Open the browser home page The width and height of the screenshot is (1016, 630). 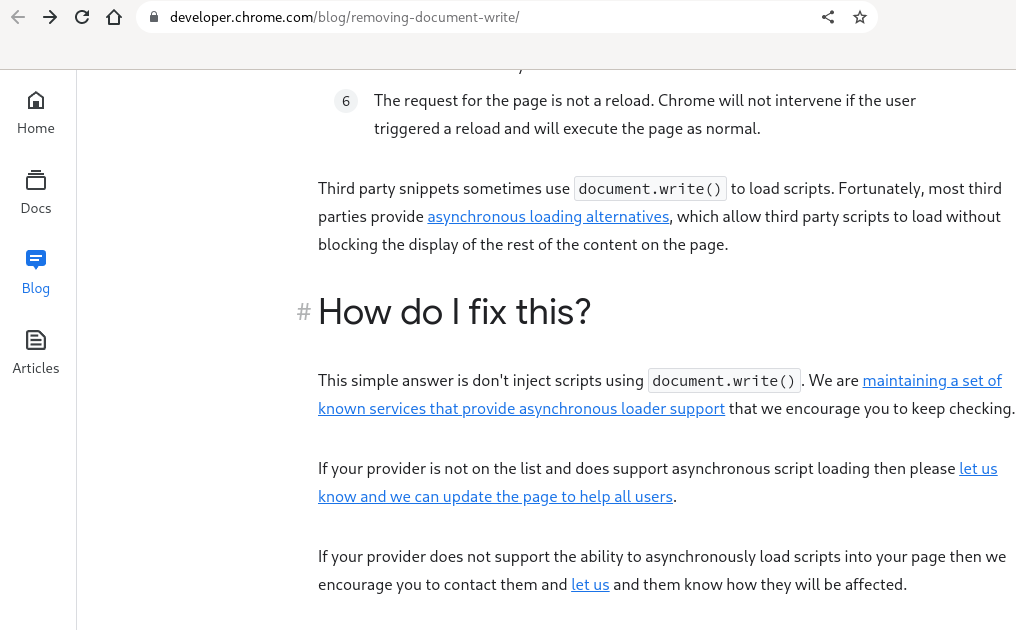(114, 16)
